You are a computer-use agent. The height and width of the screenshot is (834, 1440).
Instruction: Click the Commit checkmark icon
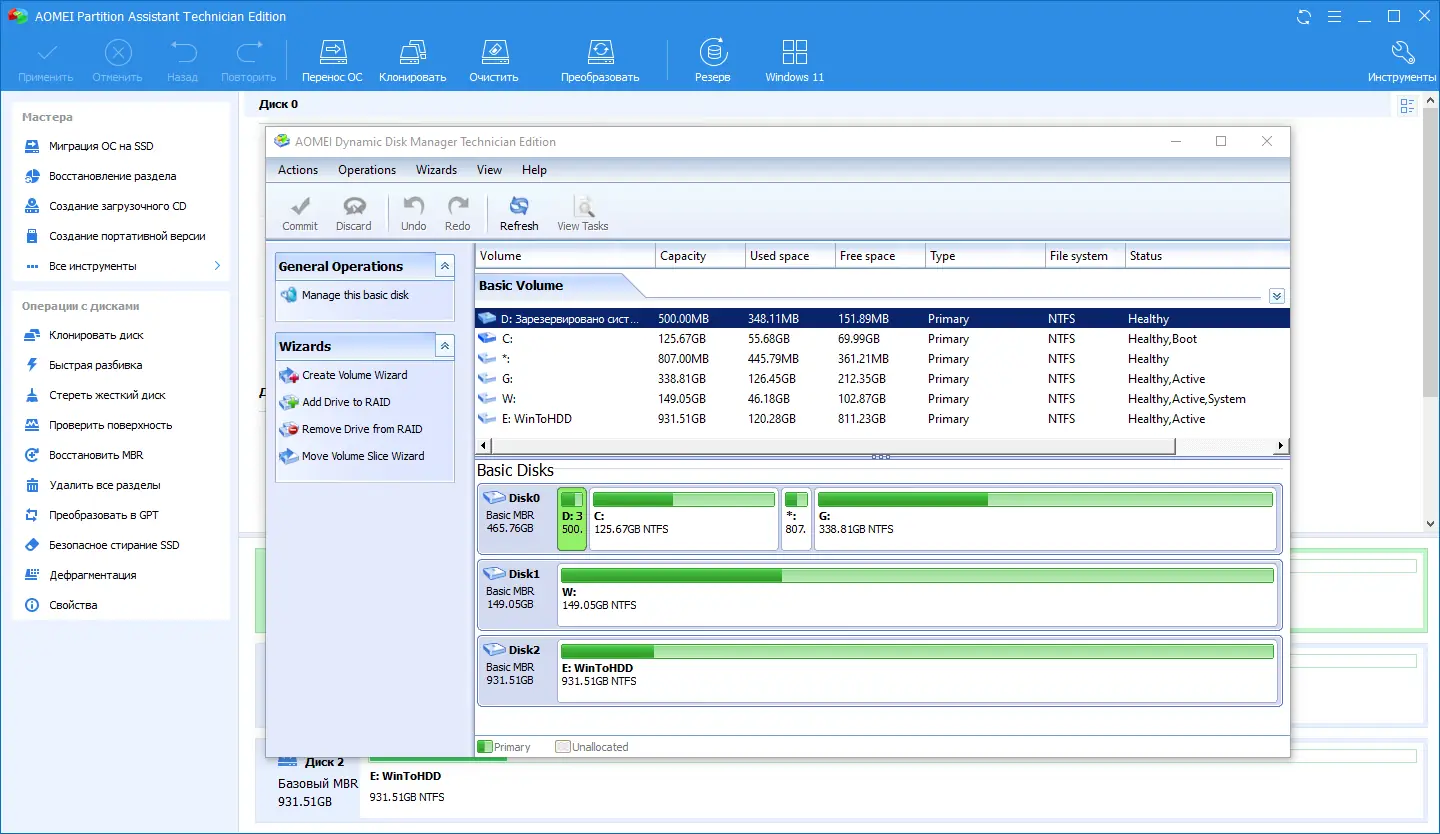[299, 207]
